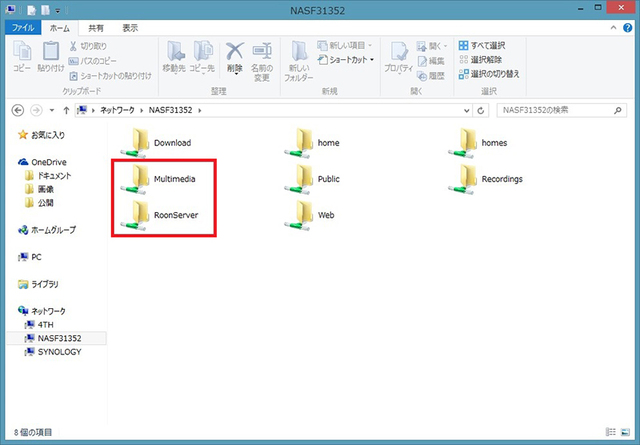Click the 貼り付け (Paste) ribbon icon
This screenshot has width=640, height=445.
(x=51, y=56)
